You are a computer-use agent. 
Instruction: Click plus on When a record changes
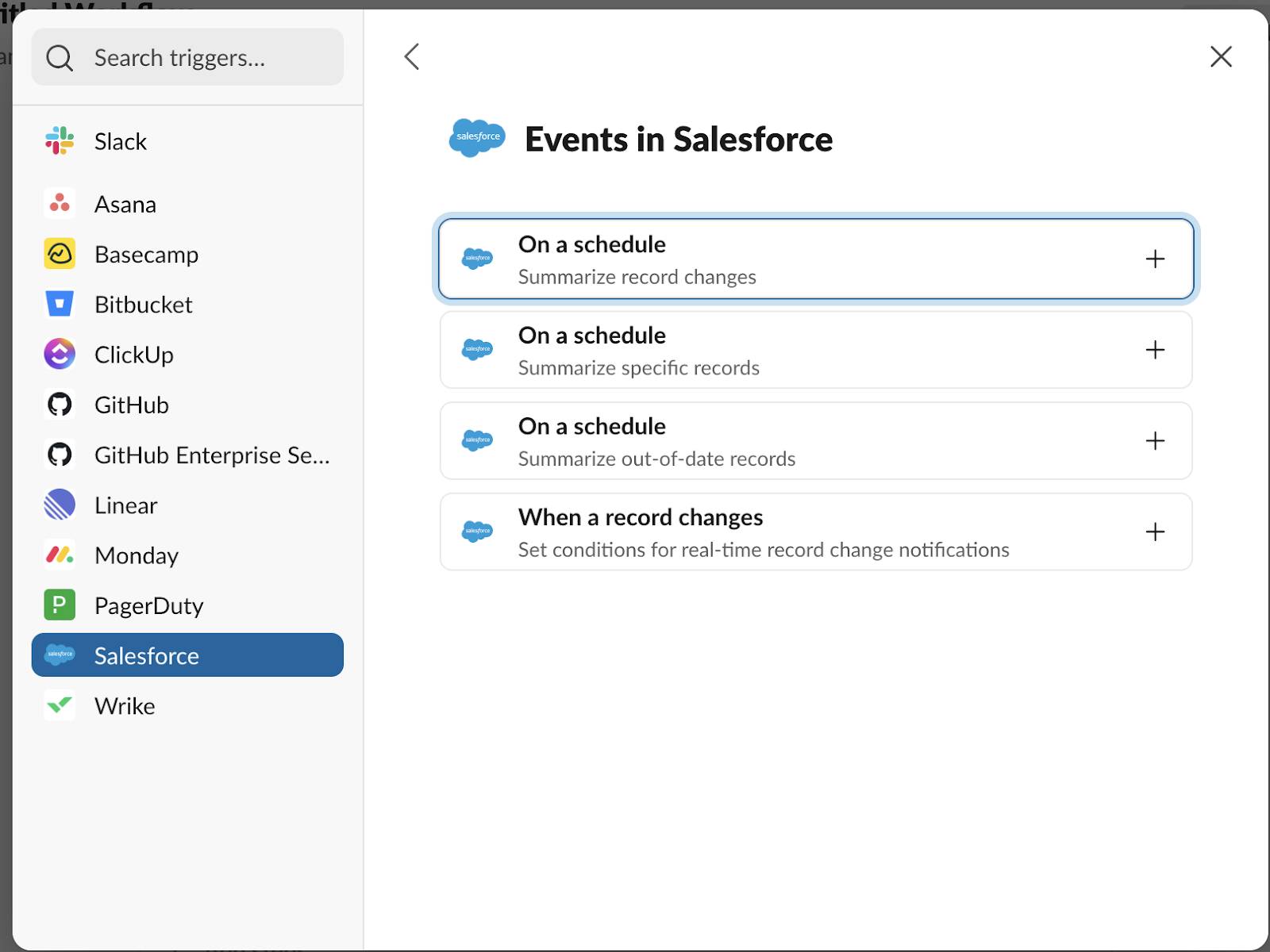click(1155, 532)
